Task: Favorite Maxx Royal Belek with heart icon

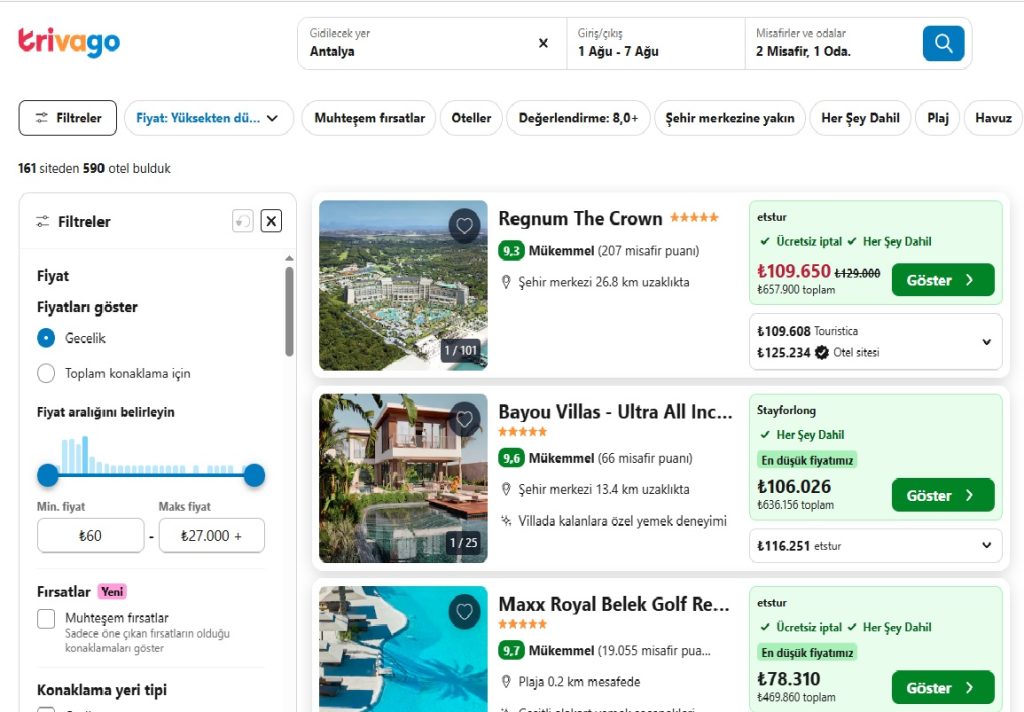Action: pyautogui.click(x=464, y=611)
